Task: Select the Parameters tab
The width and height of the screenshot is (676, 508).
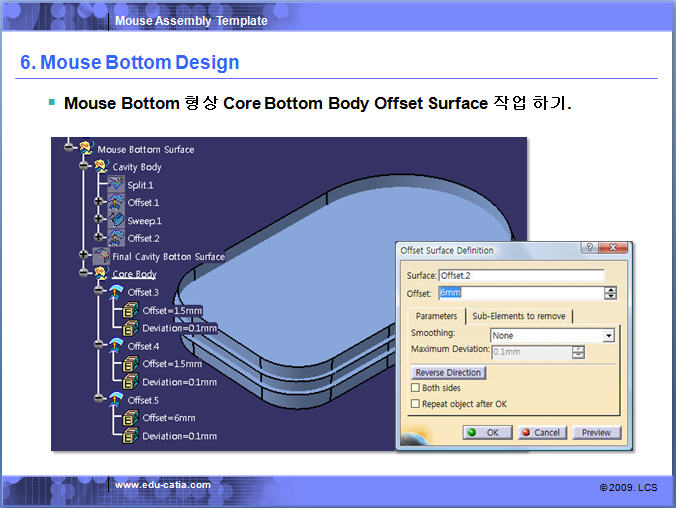Action: (x=436, y=316)
